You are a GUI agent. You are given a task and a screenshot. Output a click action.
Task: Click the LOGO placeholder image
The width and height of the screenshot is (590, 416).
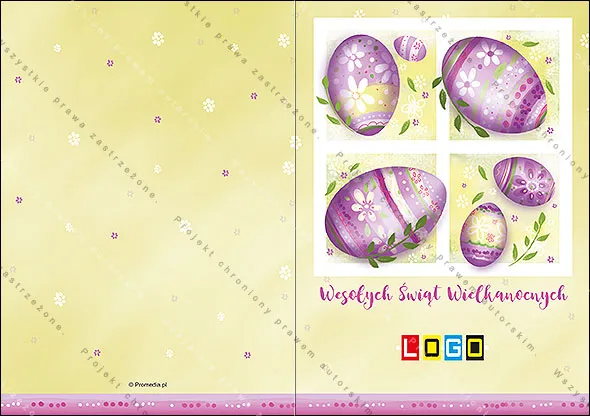click(x=442, y=348)
